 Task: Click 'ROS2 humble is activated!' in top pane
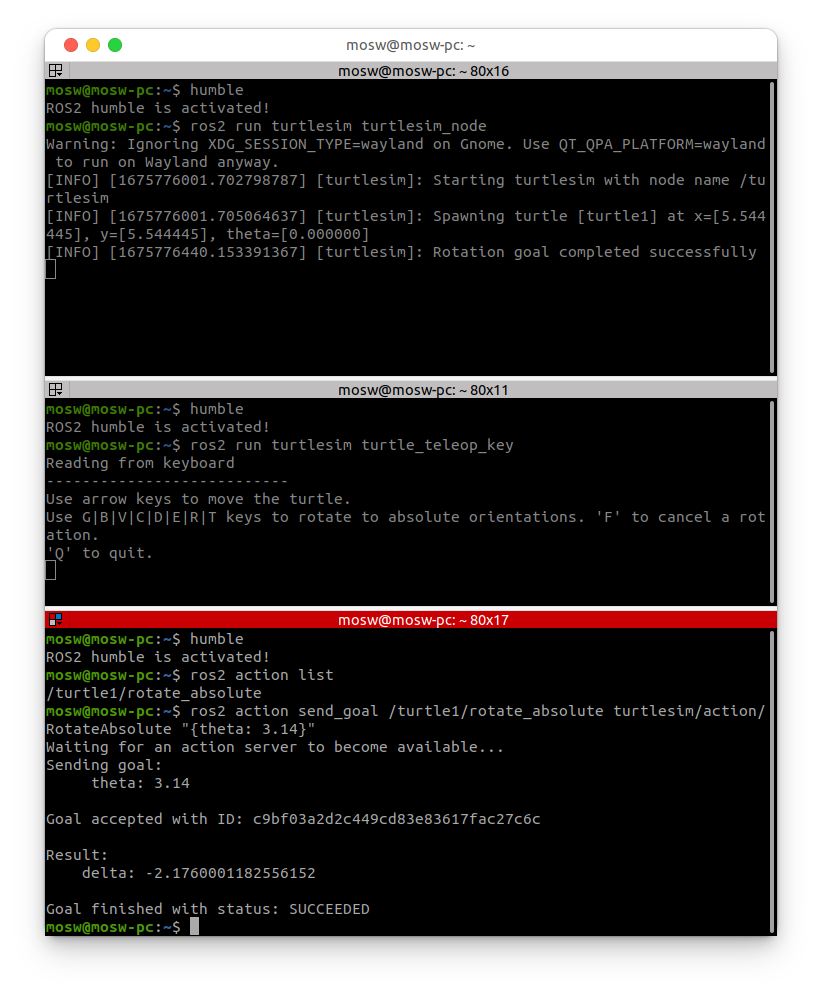click(158, 109)
